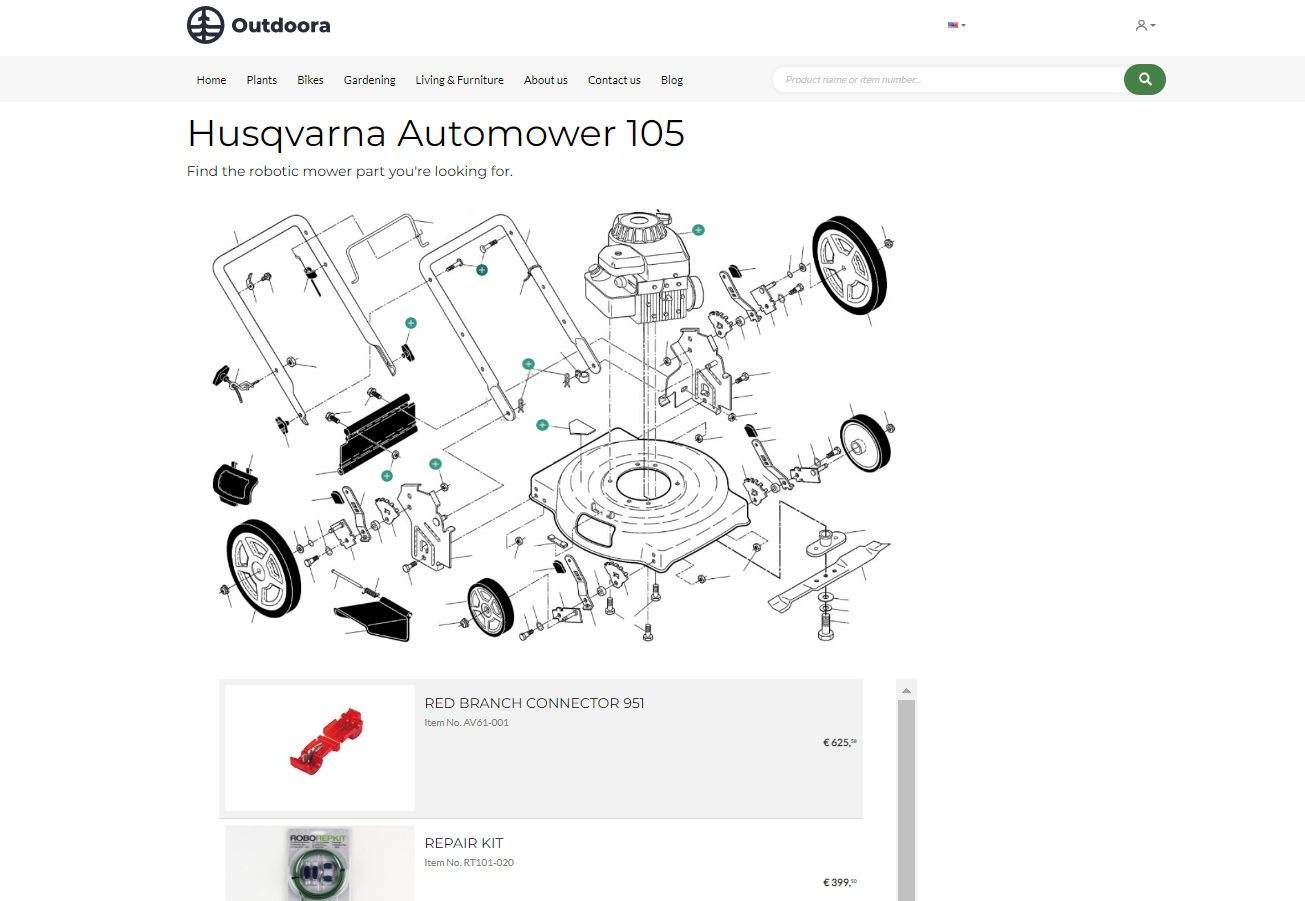Click the Outdoora brand name text
The image size is (1305, 901).
click(x=281, y=26)
